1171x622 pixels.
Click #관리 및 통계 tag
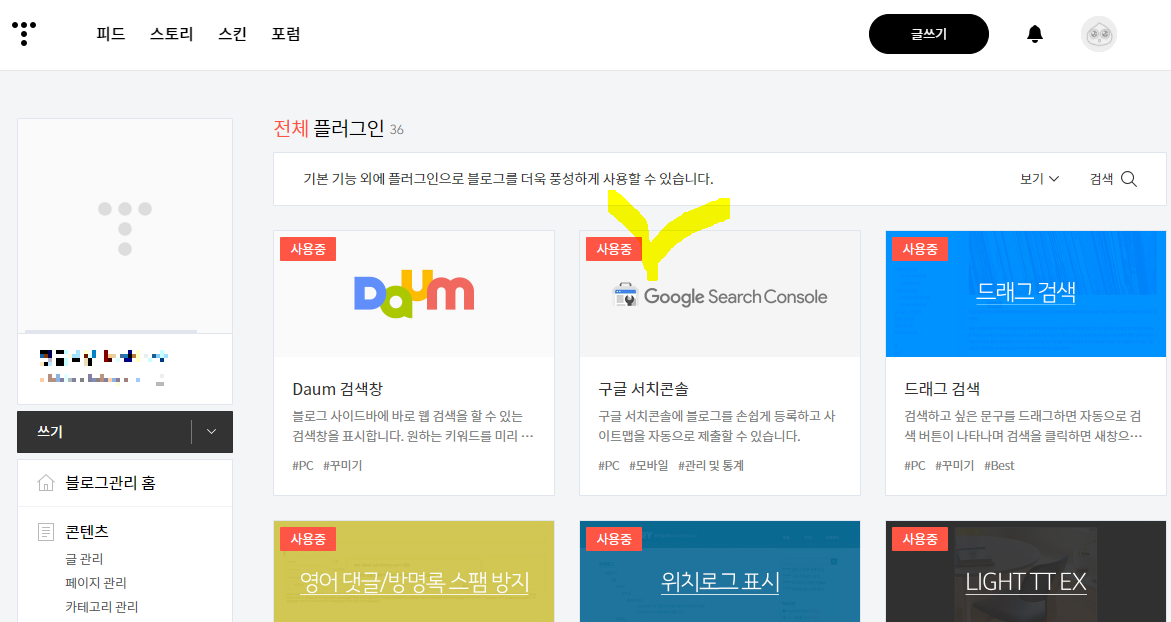pos(711,465)
